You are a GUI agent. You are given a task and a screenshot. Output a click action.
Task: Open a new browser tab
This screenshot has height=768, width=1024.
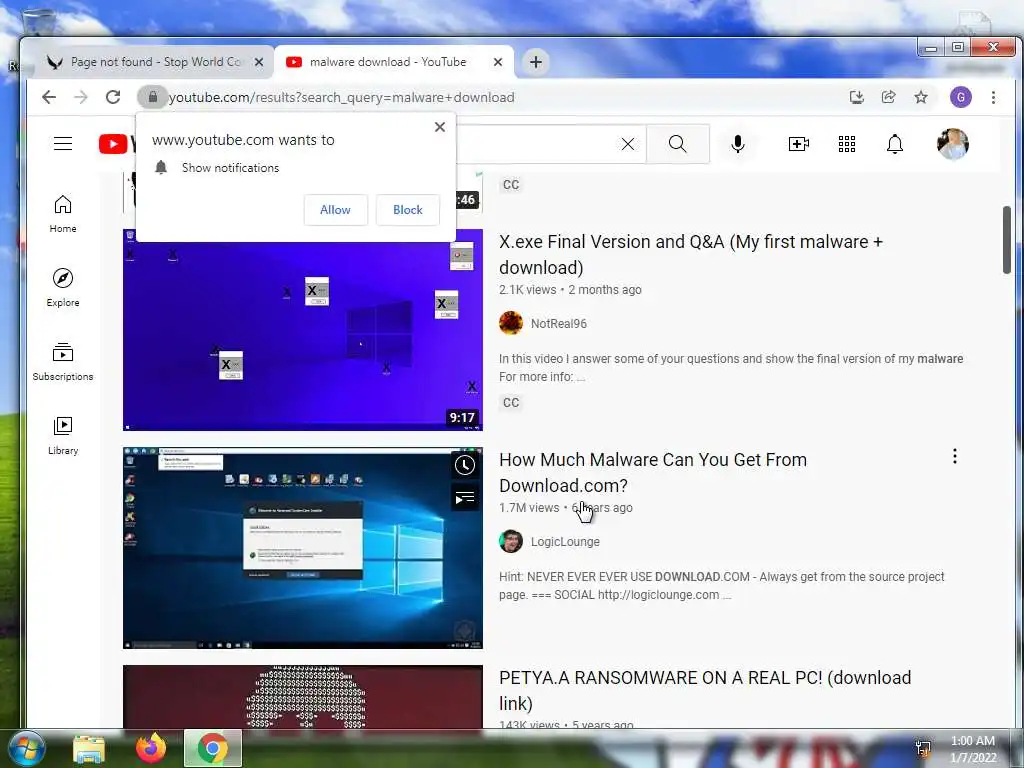pos(536,62)
